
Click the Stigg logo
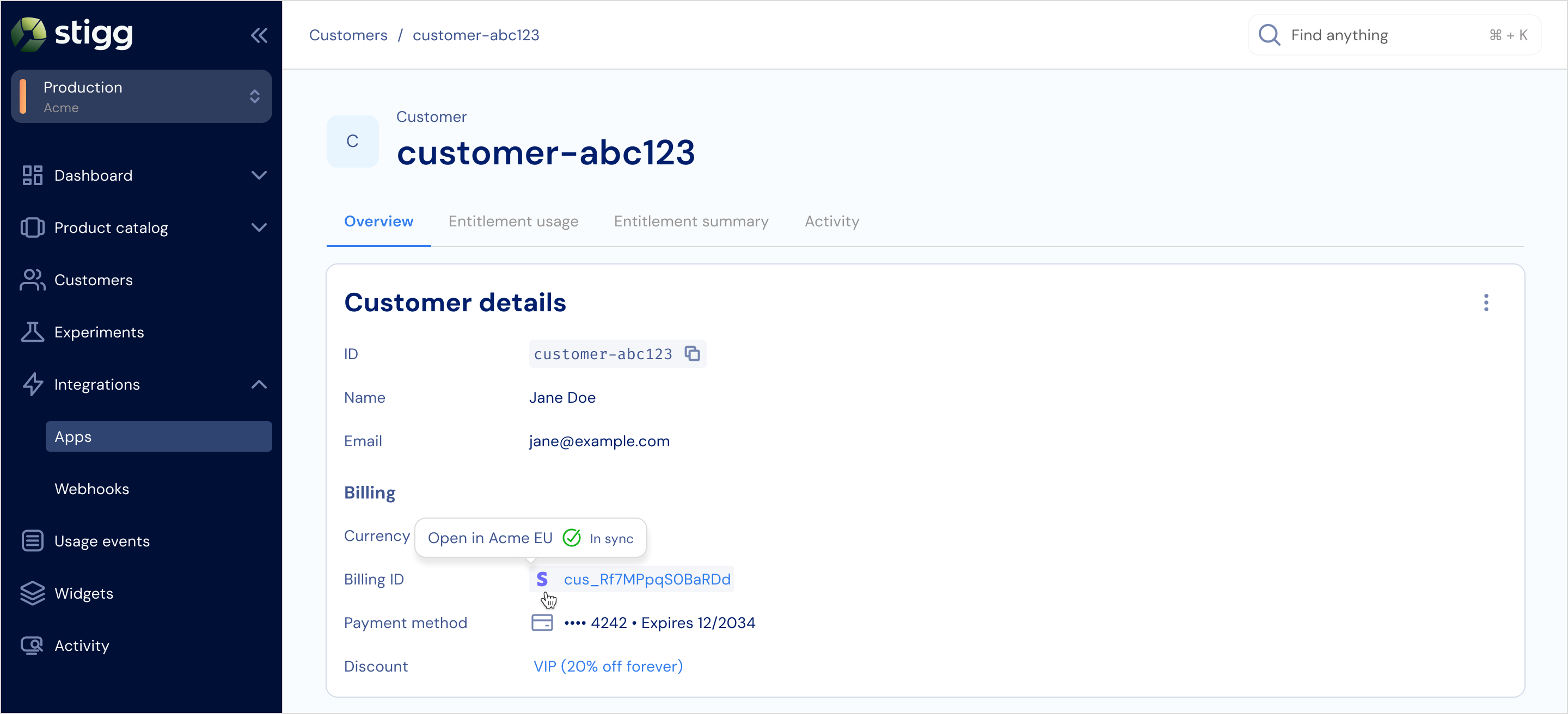click(x=72, y=34)
